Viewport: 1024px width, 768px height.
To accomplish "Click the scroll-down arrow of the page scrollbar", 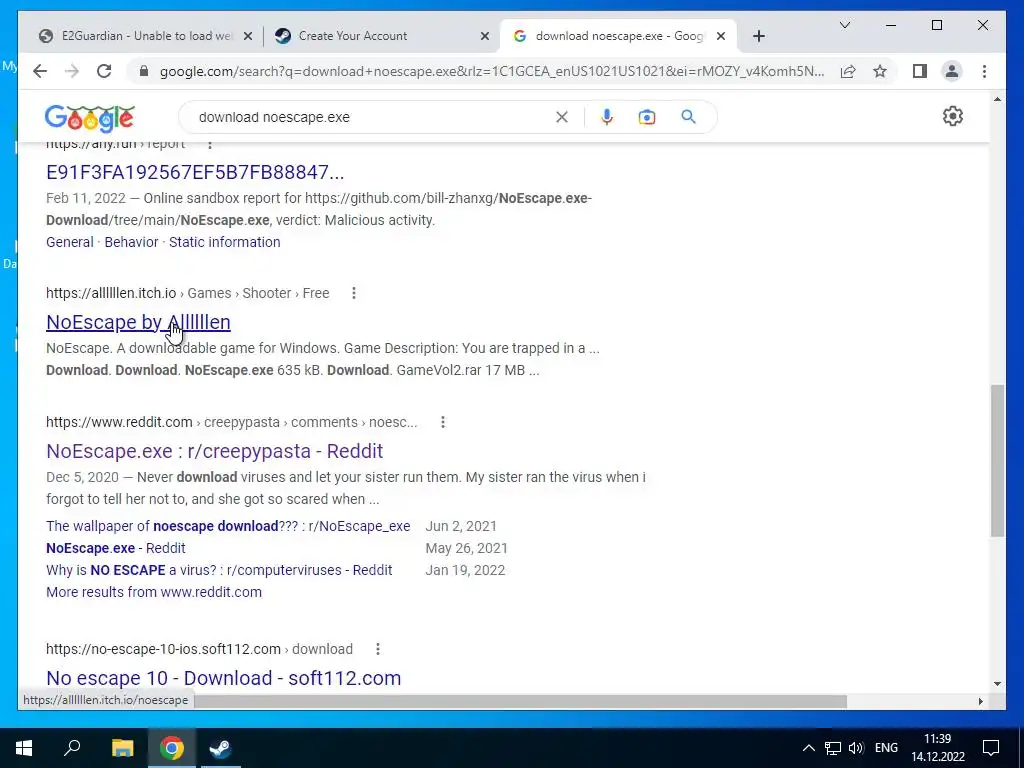I will tap(997, 684).
